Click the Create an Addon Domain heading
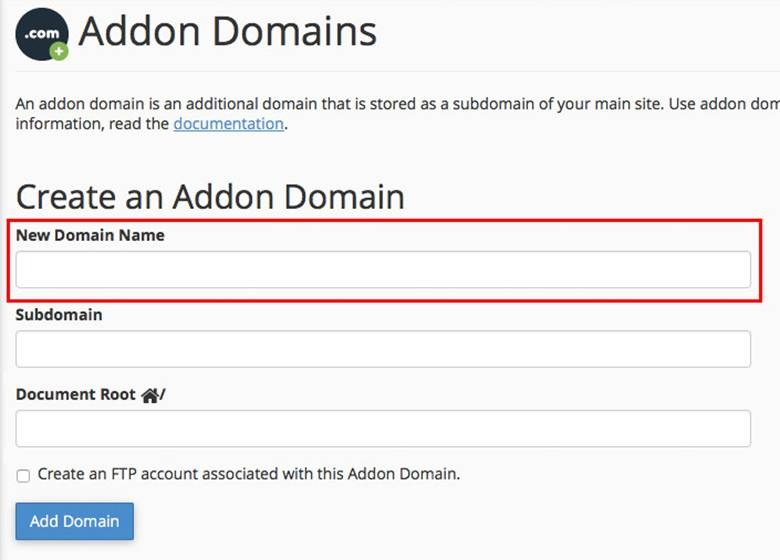Viewport: 780px width, 560px height. click(210, 196)
